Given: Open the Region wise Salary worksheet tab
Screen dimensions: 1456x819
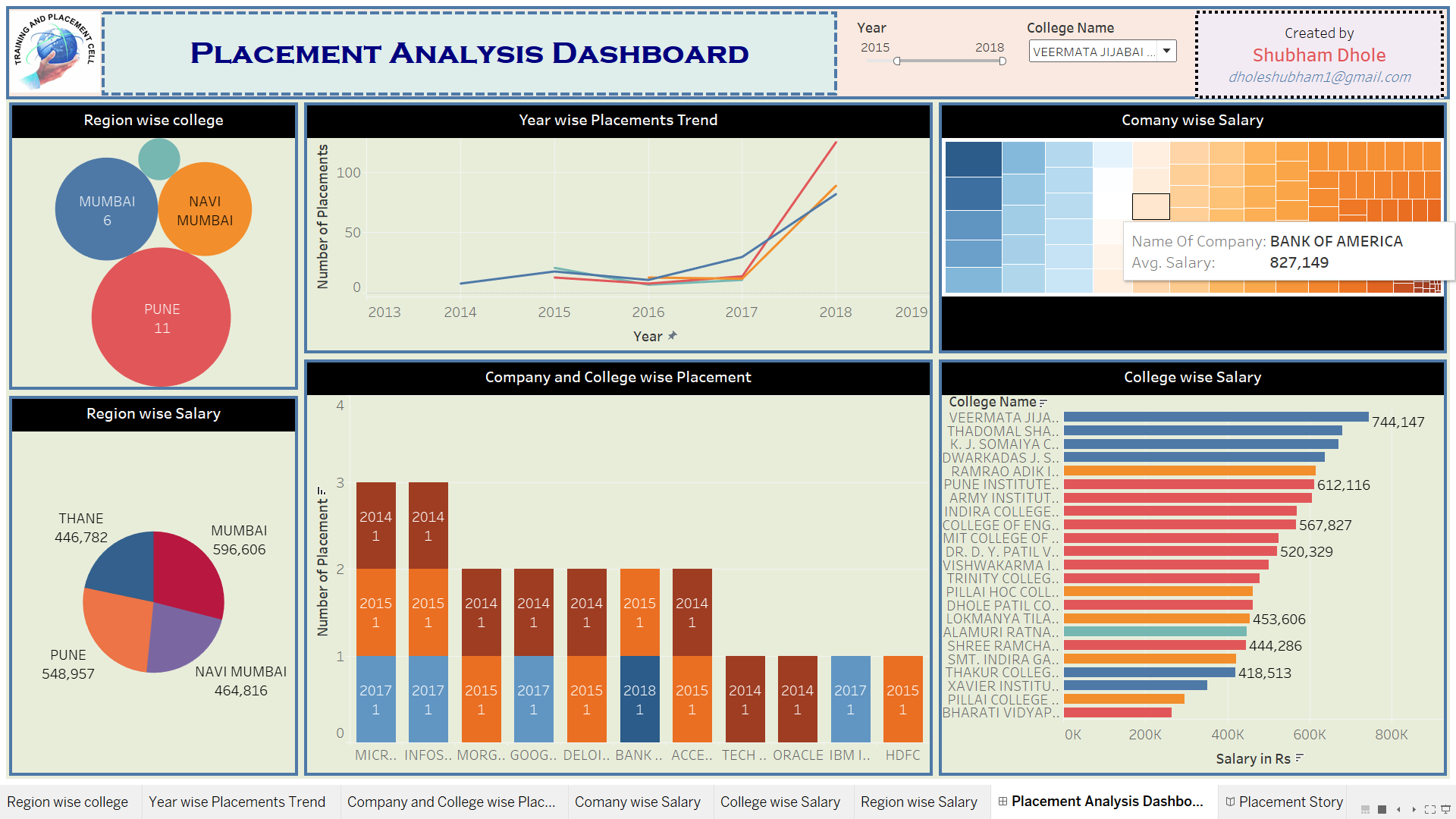Looking at the screenshot, I should (920, 801).
